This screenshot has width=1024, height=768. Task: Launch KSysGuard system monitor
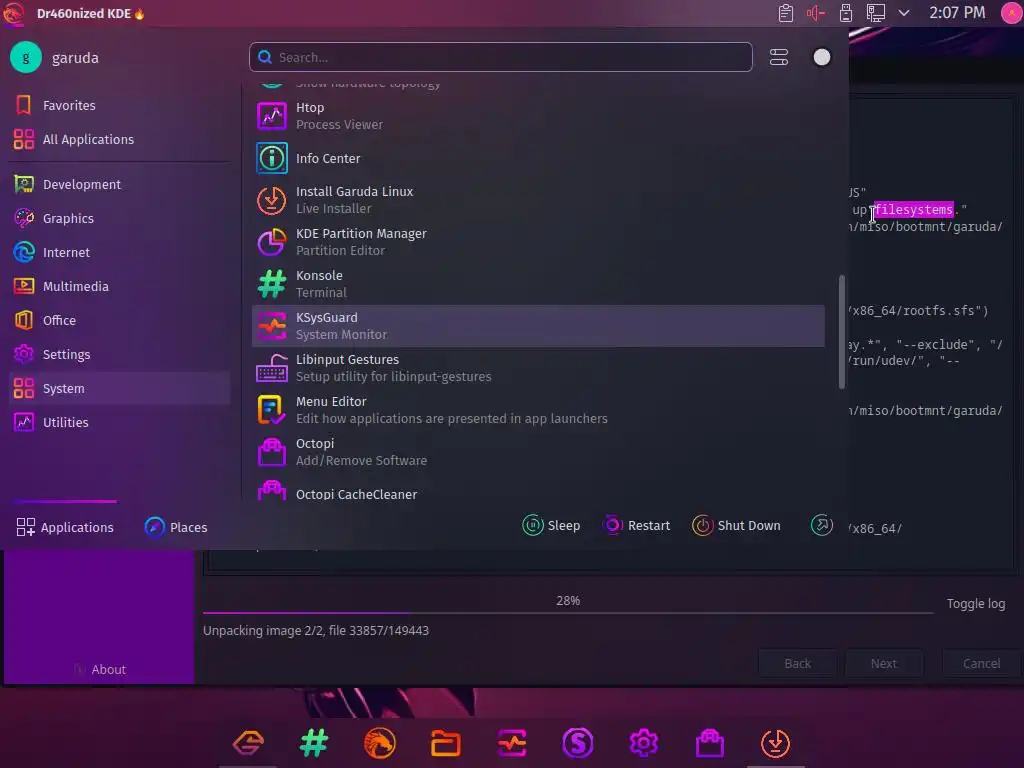(x=538, y=326)
